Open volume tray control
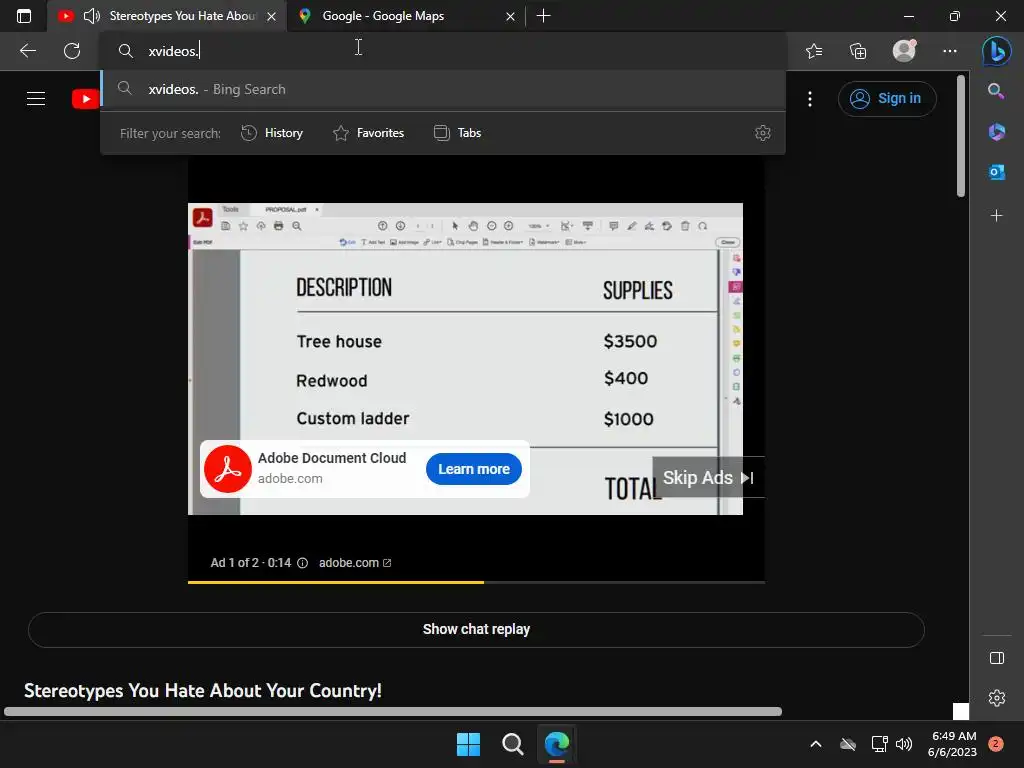 click(x=904, y=744)
